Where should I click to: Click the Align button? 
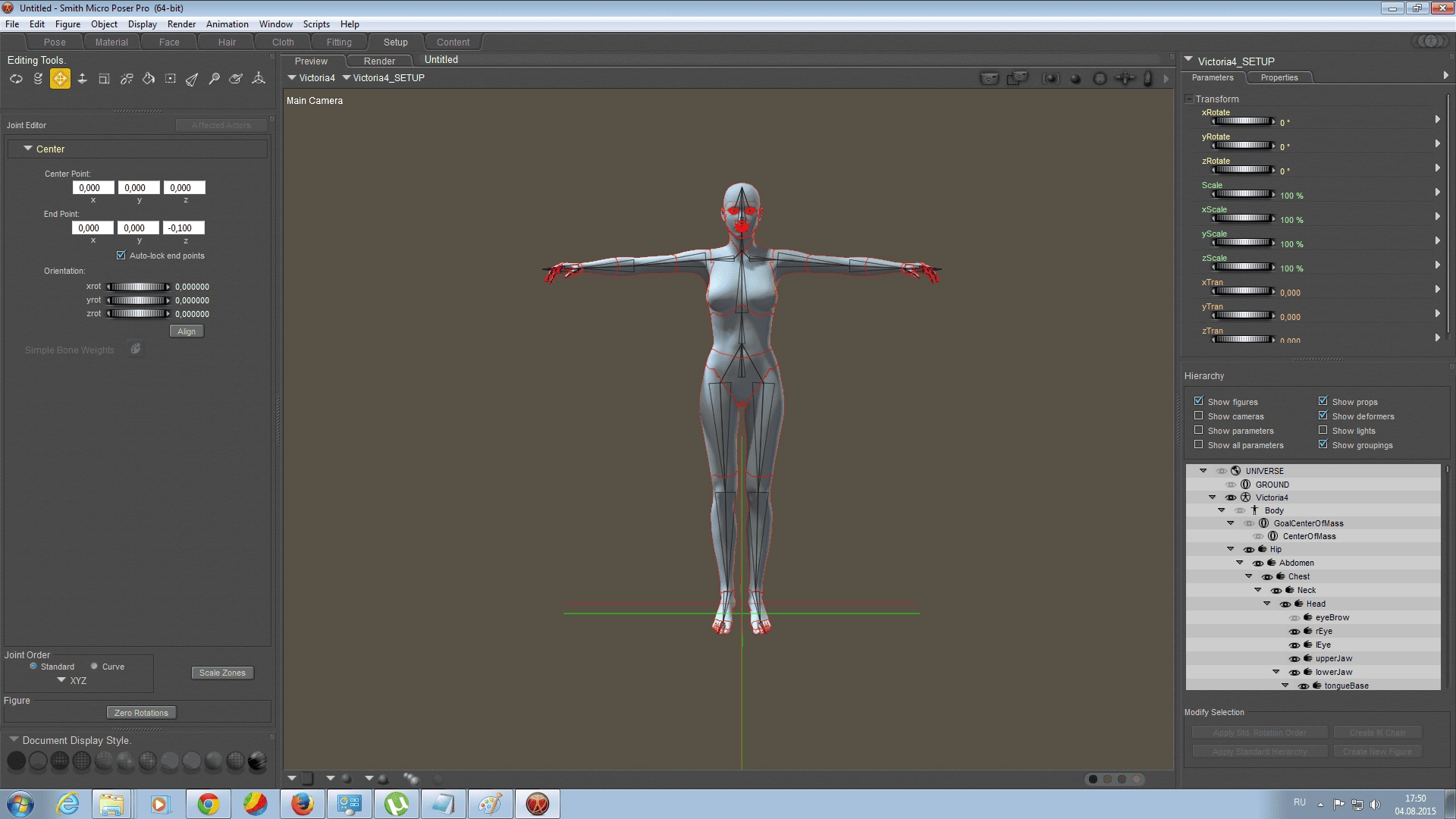(187, 331)
